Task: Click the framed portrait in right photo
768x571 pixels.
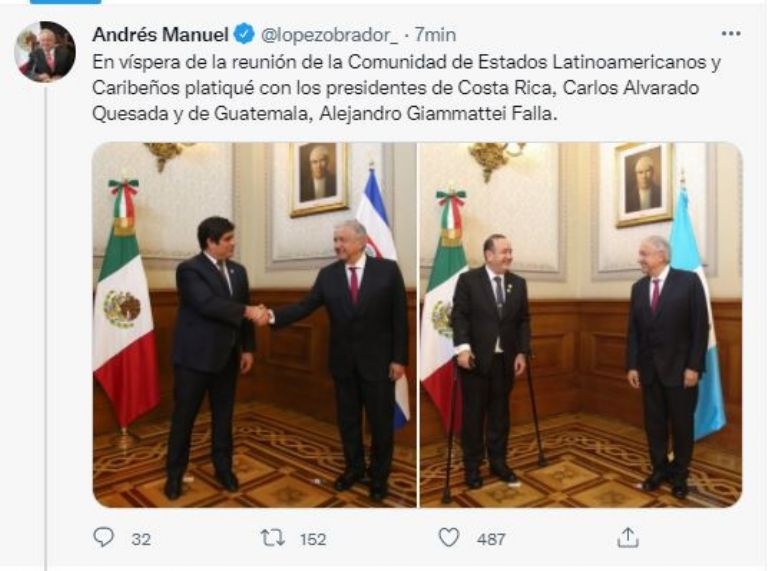Action: pos(644,185)
